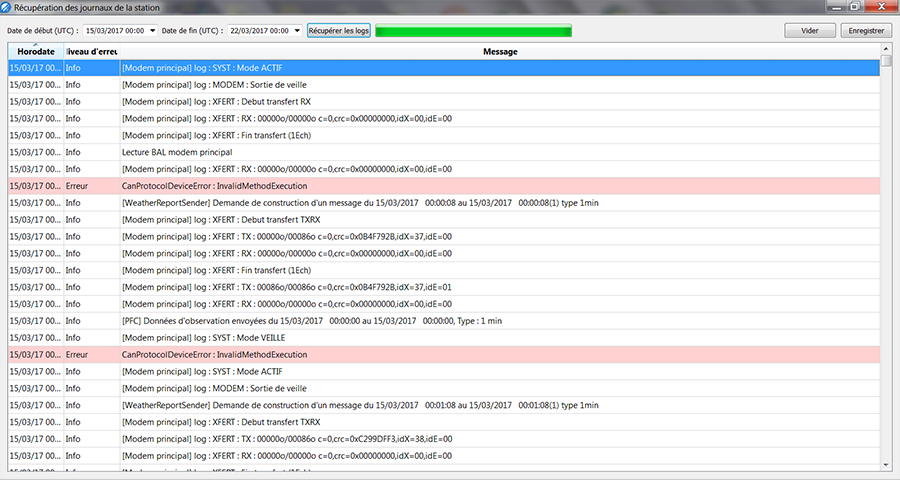This screenshot has height=480, width=900.
Task: Click the 'Récupérer les logs' button
Action: coord(338,31)
